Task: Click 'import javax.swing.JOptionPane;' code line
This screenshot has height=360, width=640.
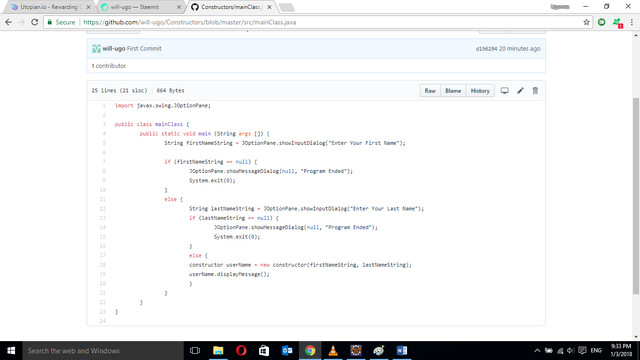Action: point(163,106)
